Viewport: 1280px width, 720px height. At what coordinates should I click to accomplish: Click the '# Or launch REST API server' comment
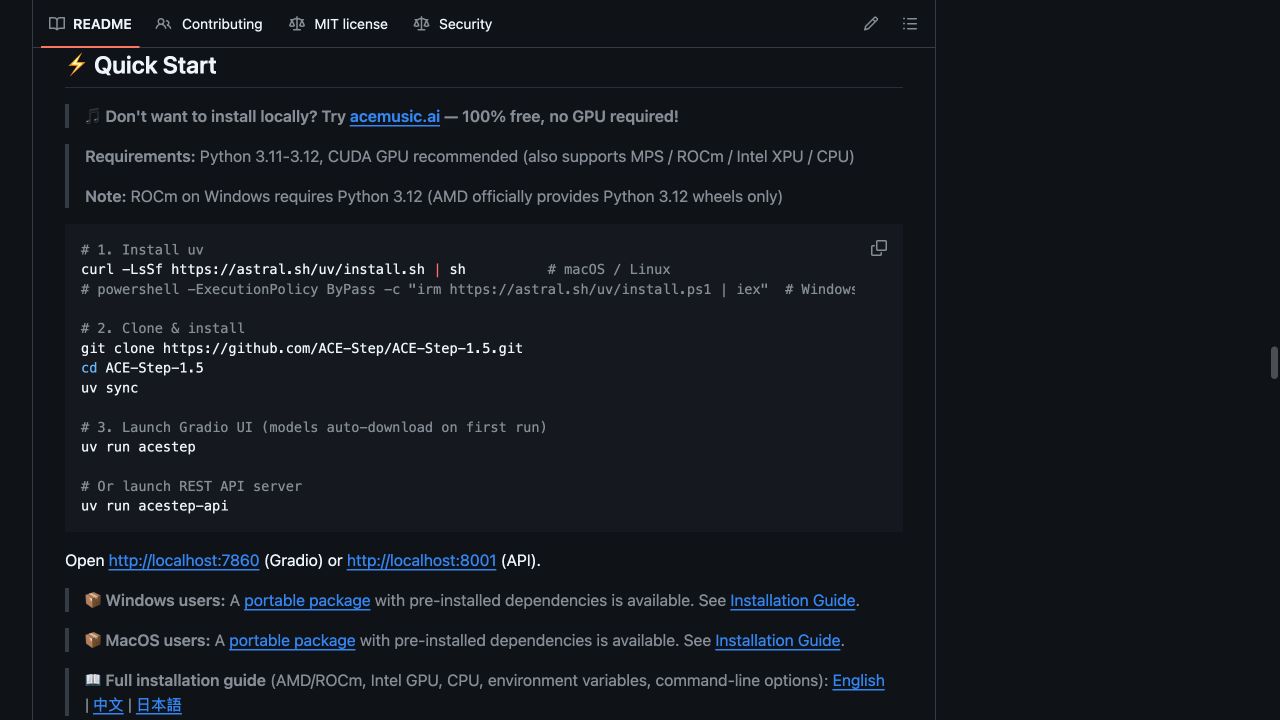tap(191, 486)
